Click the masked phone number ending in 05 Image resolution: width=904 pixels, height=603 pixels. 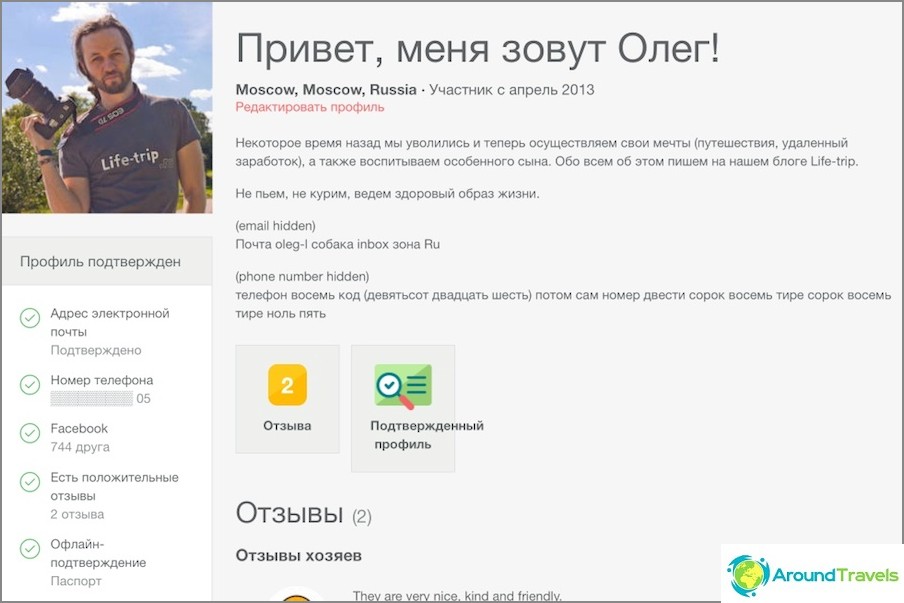[x=100, y=398]
